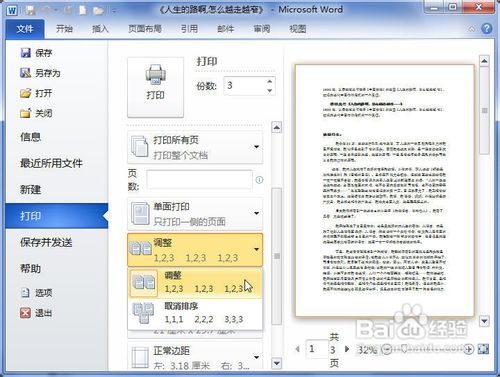Collapse the ribbon with the caret icon
Screen dimensions: 500x377
[x=472, y=29]
